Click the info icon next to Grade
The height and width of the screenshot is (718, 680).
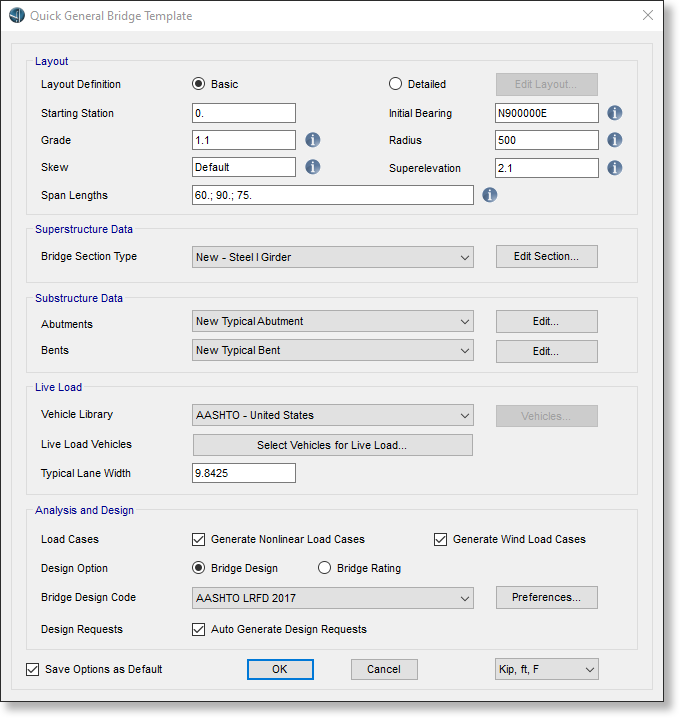(x=312, y=140)
